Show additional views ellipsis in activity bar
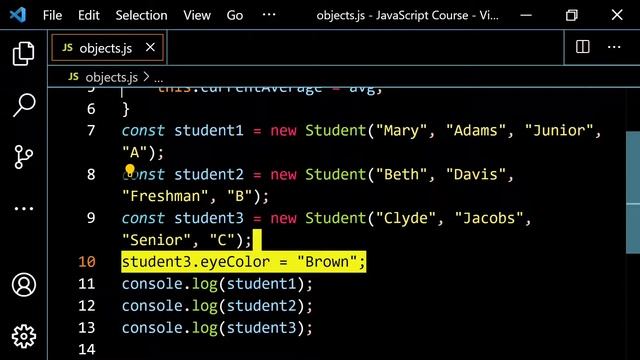 point(24,209)
